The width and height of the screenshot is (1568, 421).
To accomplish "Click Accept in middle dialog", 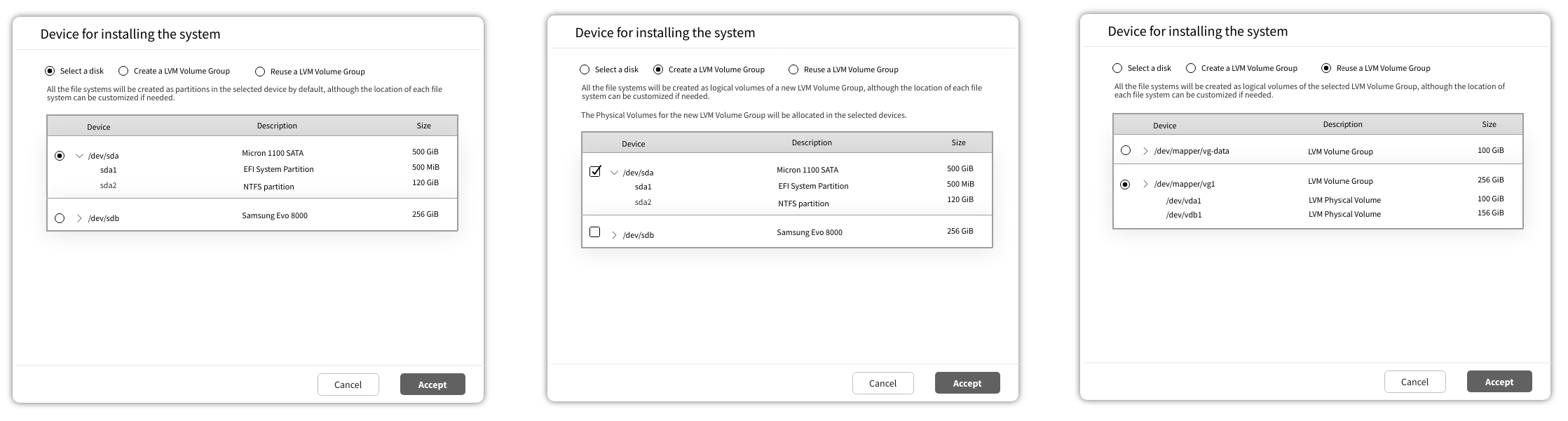I will coord(967,383).
